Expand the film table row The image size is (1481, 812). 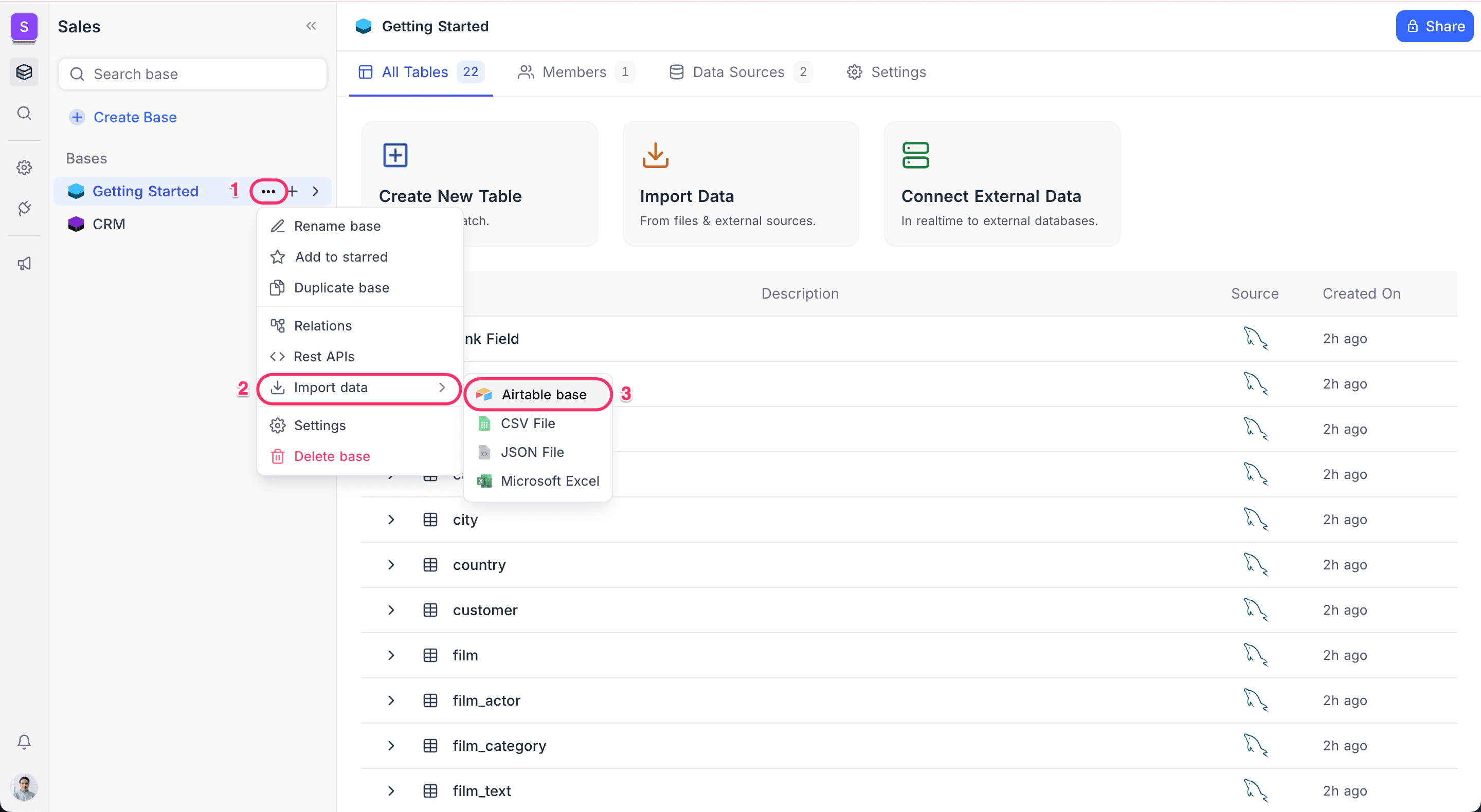(391, 656)
